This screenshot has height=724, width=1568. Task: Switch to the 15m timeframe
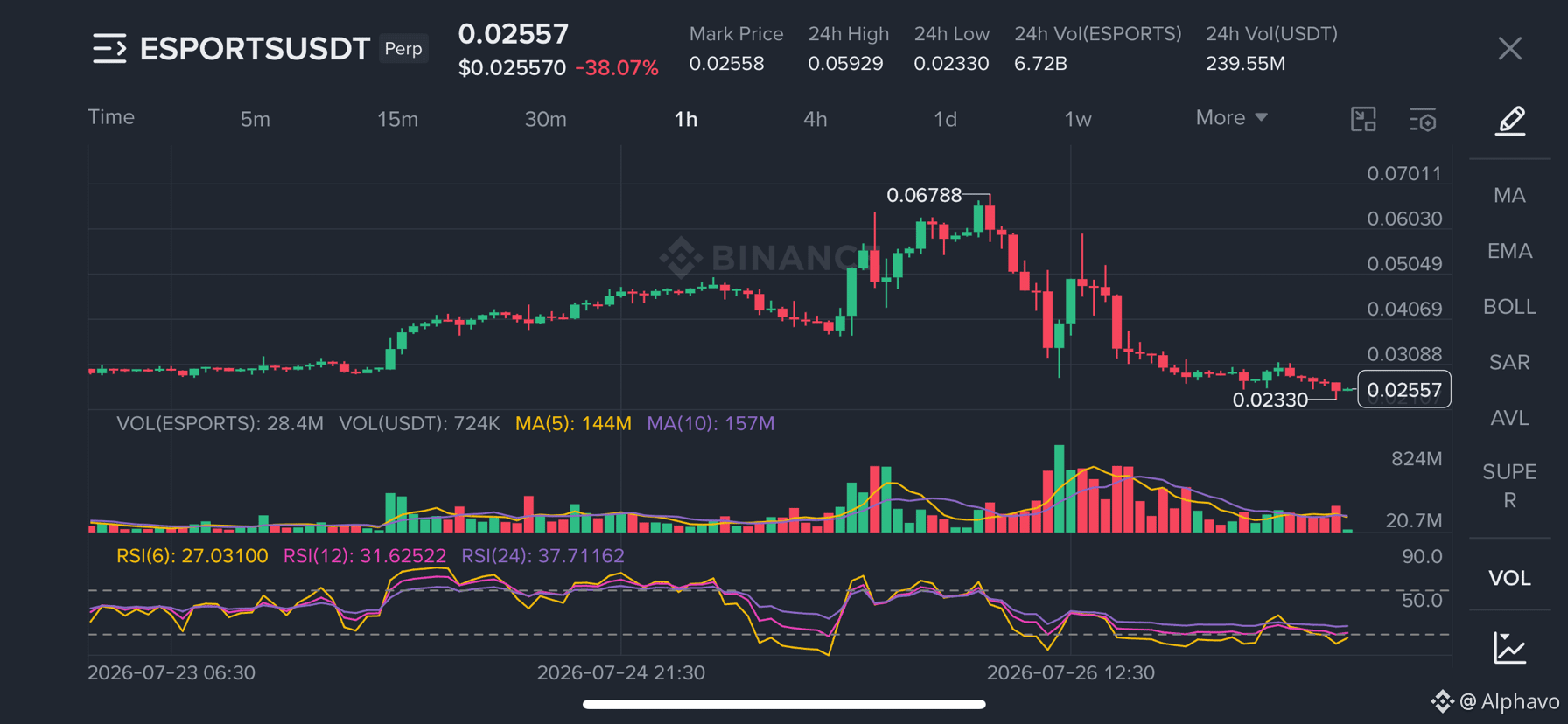(397, 119)
